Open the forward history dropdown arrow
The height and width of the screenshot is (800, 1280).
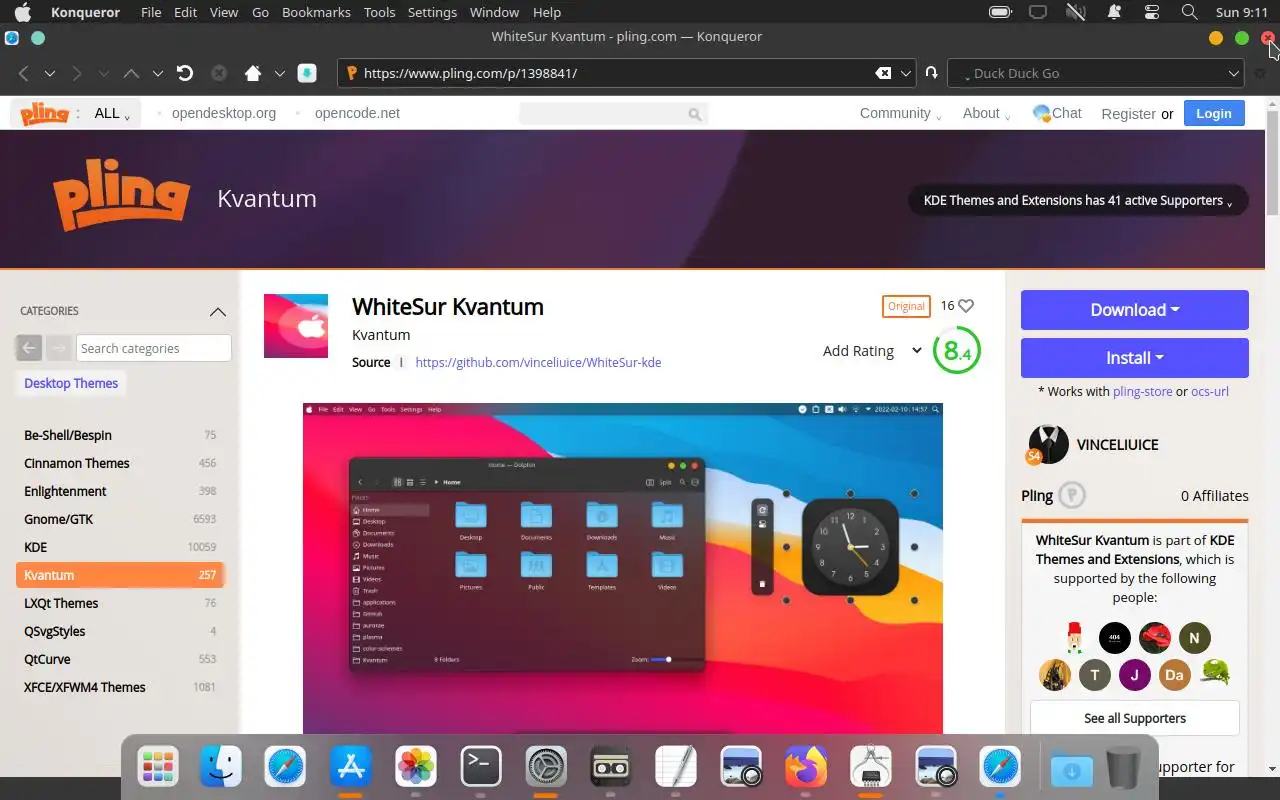coord(103,73)
